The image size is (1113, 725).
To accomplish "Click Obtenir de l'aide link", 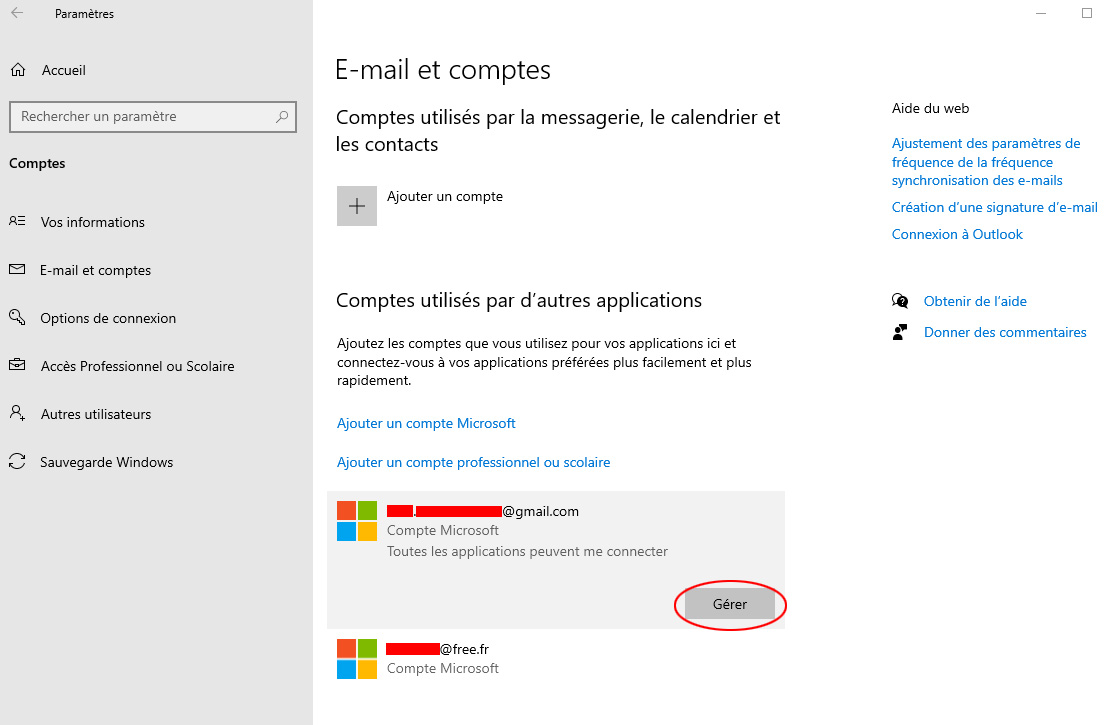I will coord(975,301).
